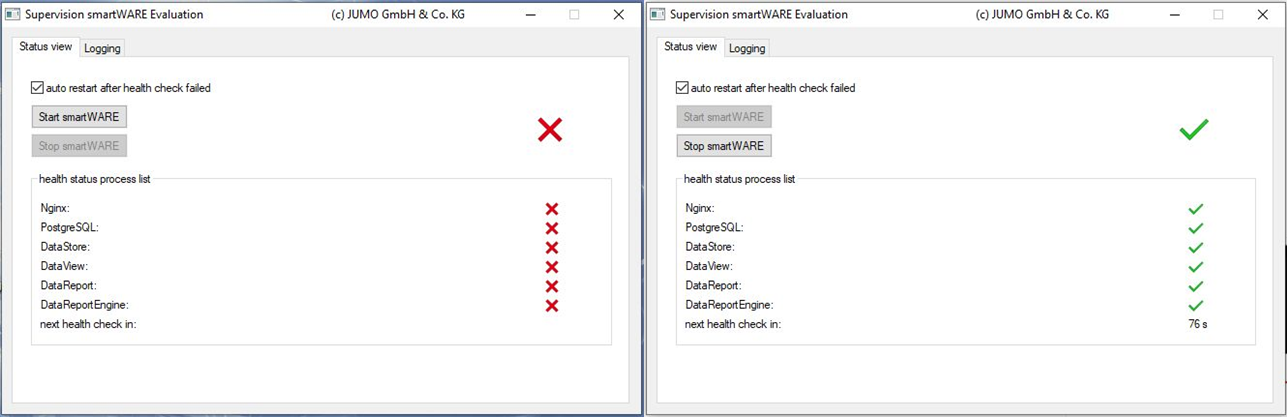Viewport: 1287px width, 417px height.
Task: Minimize the right Supervision smartWARE window
Action: [x=1173, y=15]
